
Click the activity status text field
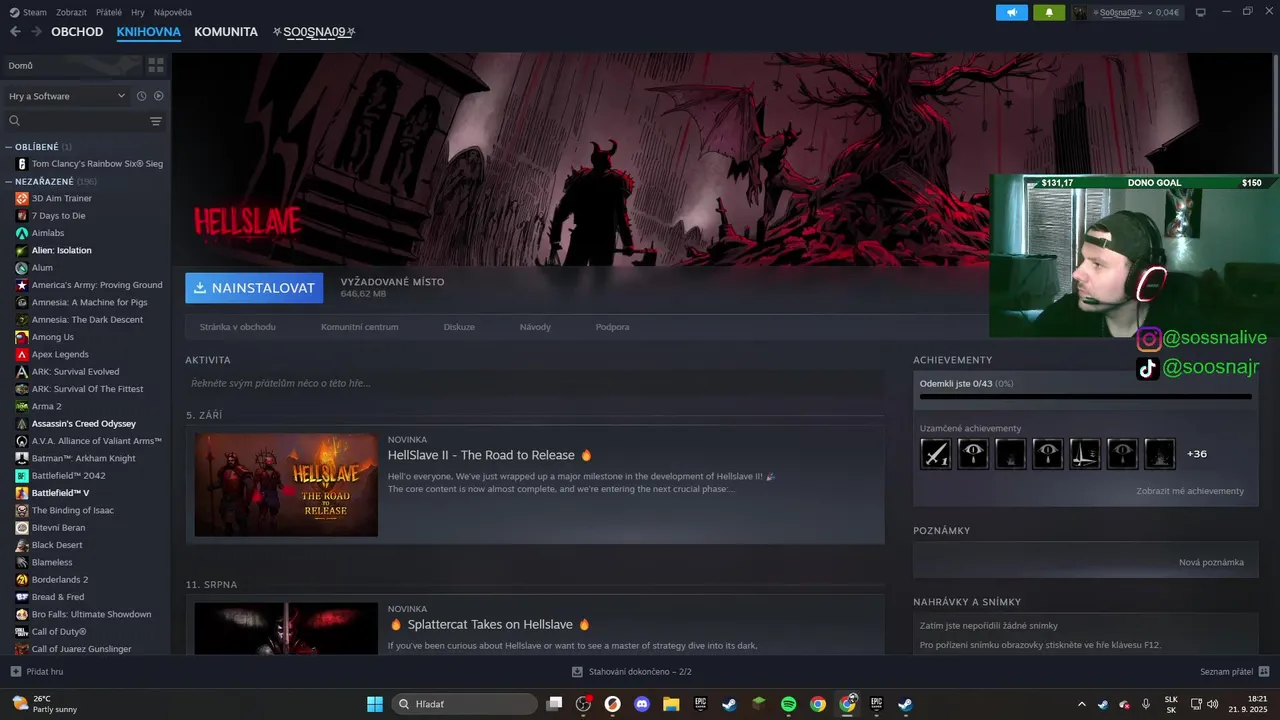coord(534,383)
